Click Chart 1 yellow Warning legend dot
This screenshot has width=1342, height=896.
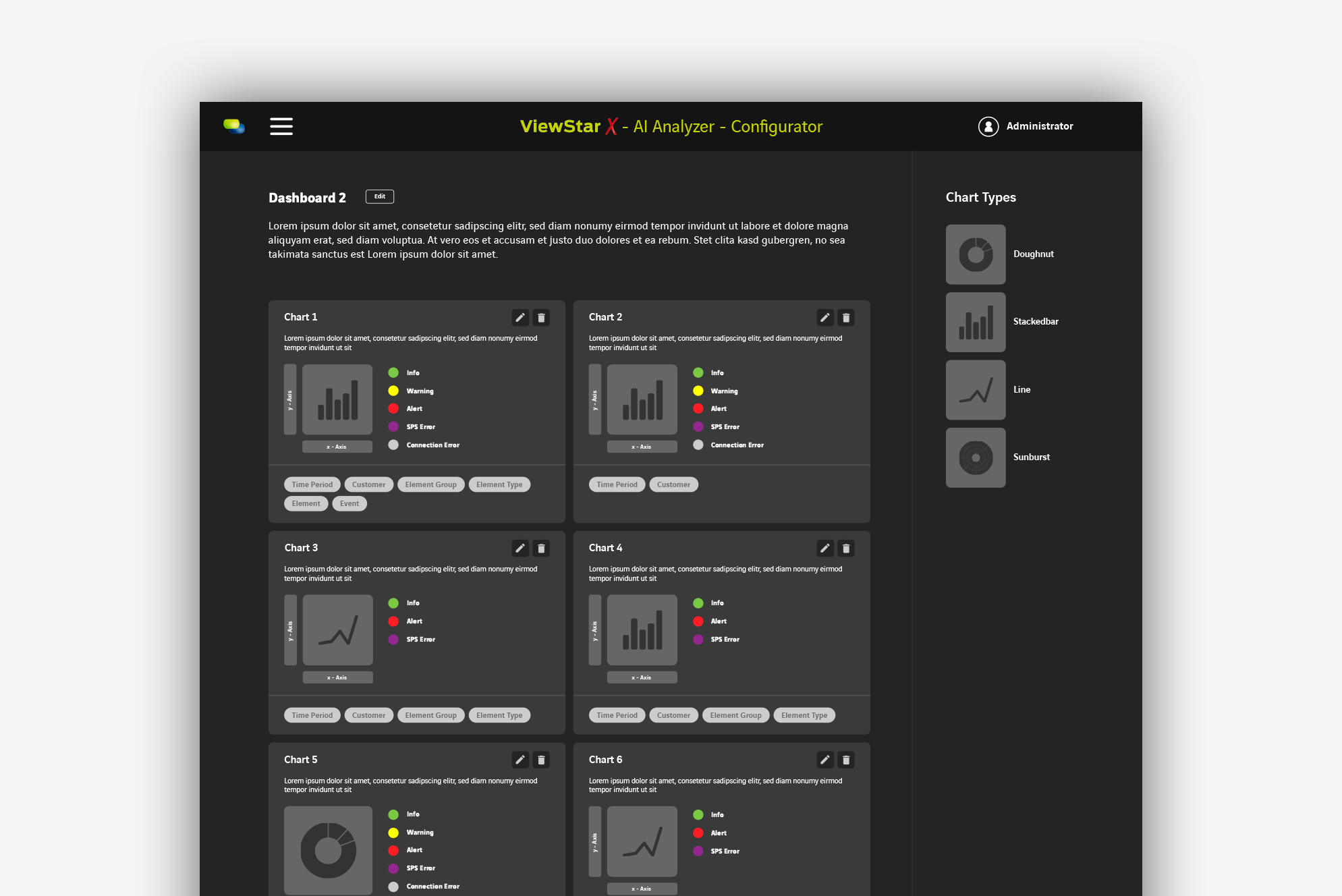[393, 391]
